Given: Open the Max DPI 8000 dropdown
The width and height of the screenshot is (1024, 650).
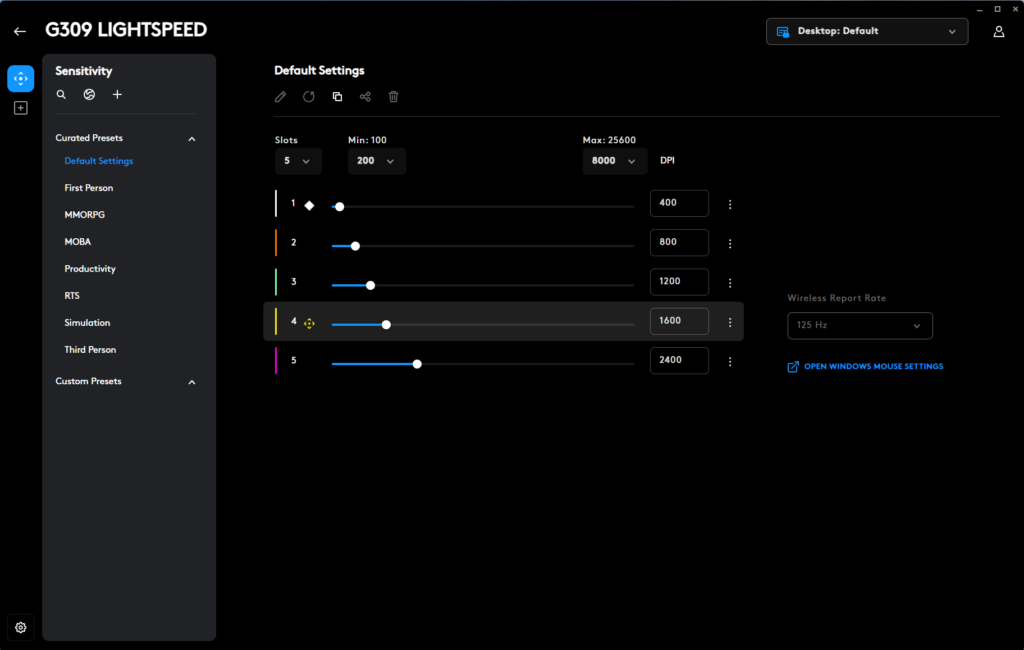Looking at the screenshot, I should point(615,161).
